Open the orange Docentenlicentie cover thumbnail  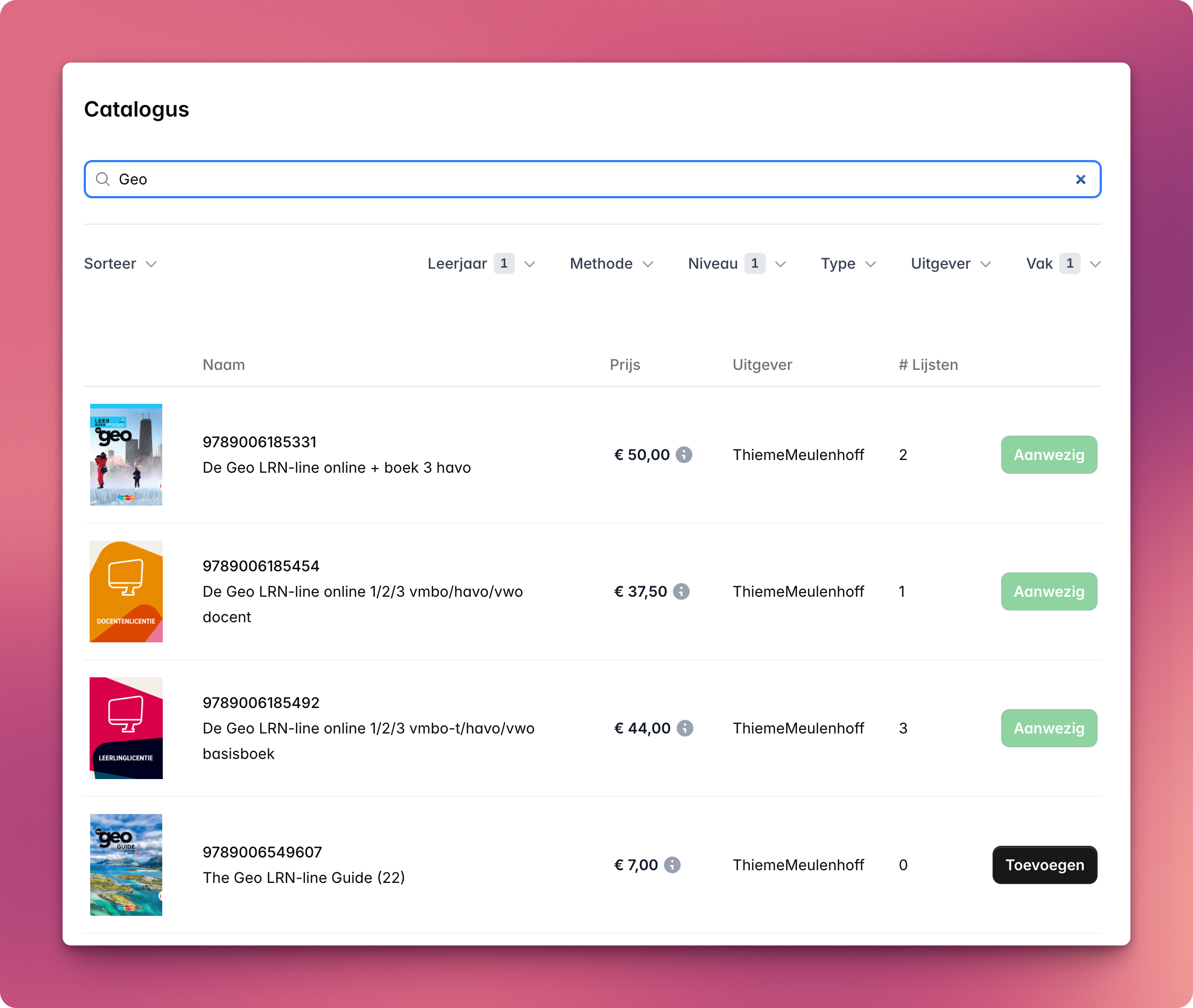[x=126, y=591]
